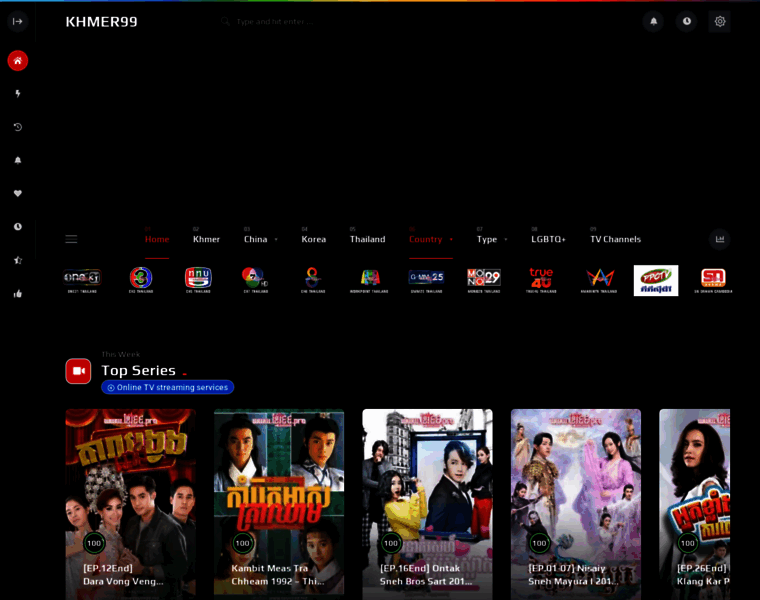The height and width of the screenshot is (600, 760).
Task: Click the thumbs-up icon in sidebar
Action: tap(17, 293)
